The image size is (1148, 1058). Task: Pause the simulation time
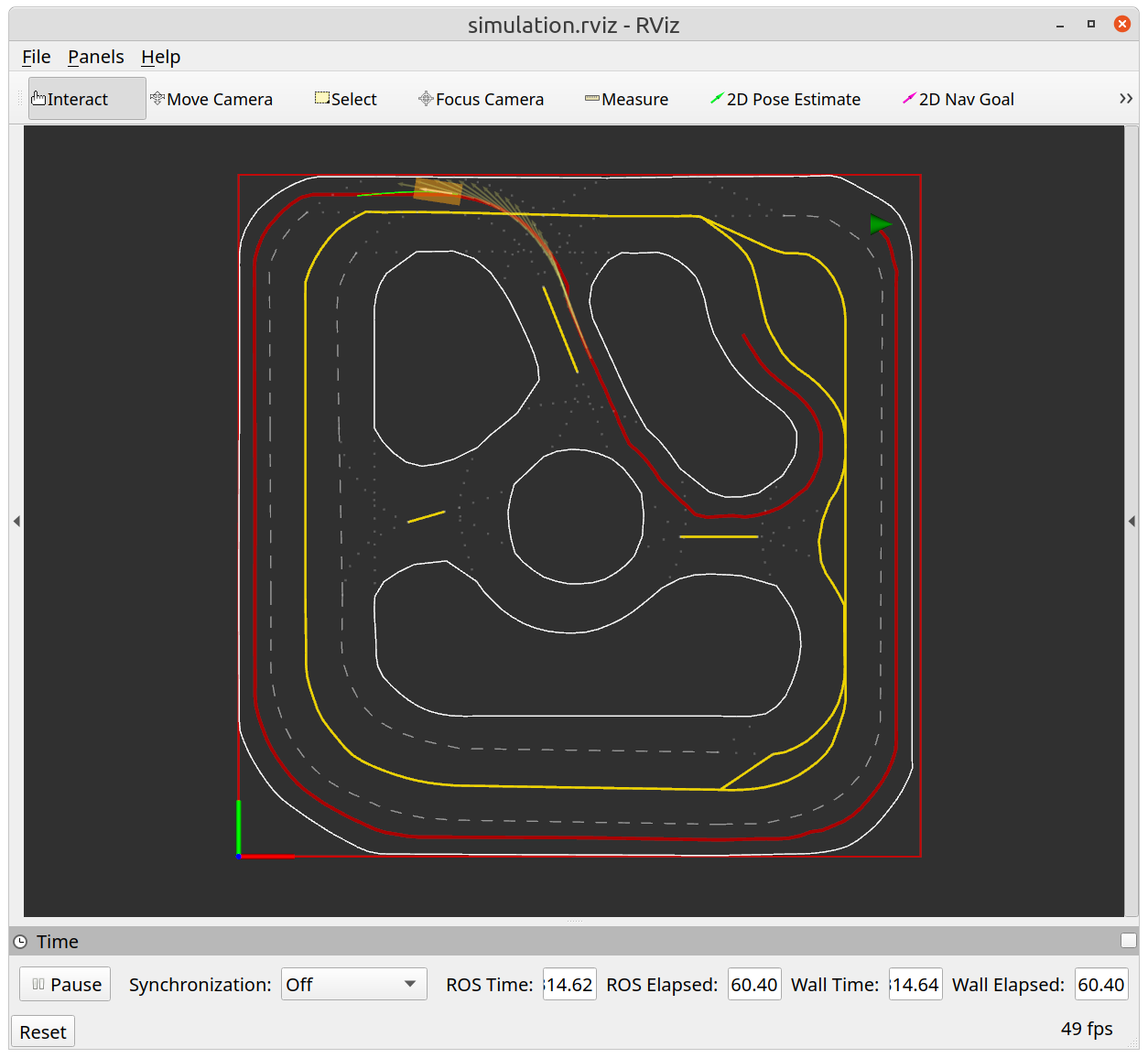[x=65, y=985]
